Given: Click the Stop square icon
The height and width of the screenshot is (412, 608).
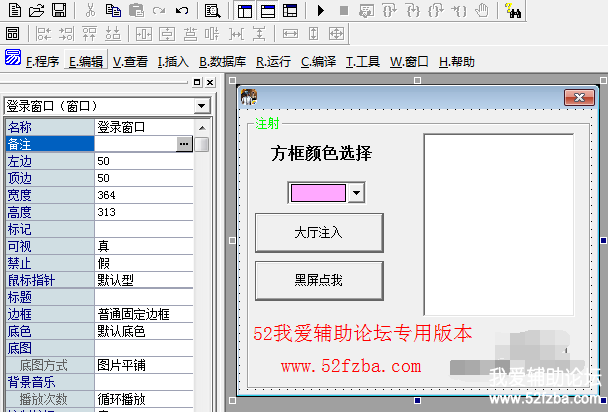Looking at the screenshot, I should [344, 10].
